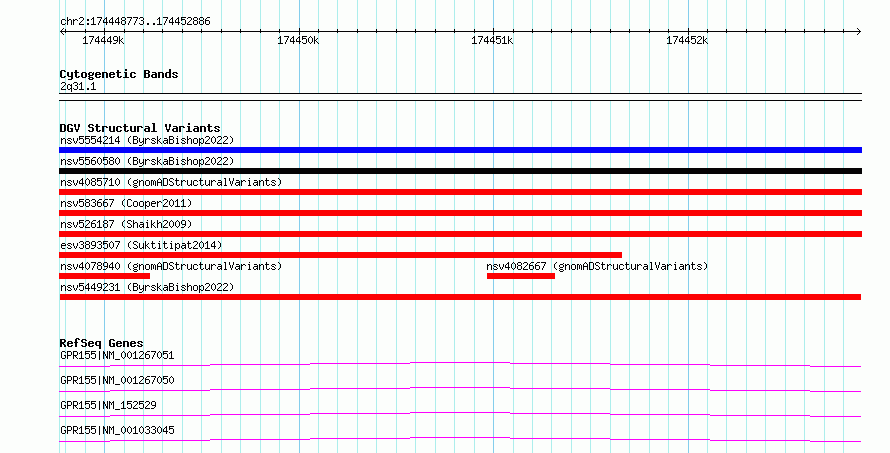Click the 174450k ruler label

pyautogui.click(x=298, y=40)
